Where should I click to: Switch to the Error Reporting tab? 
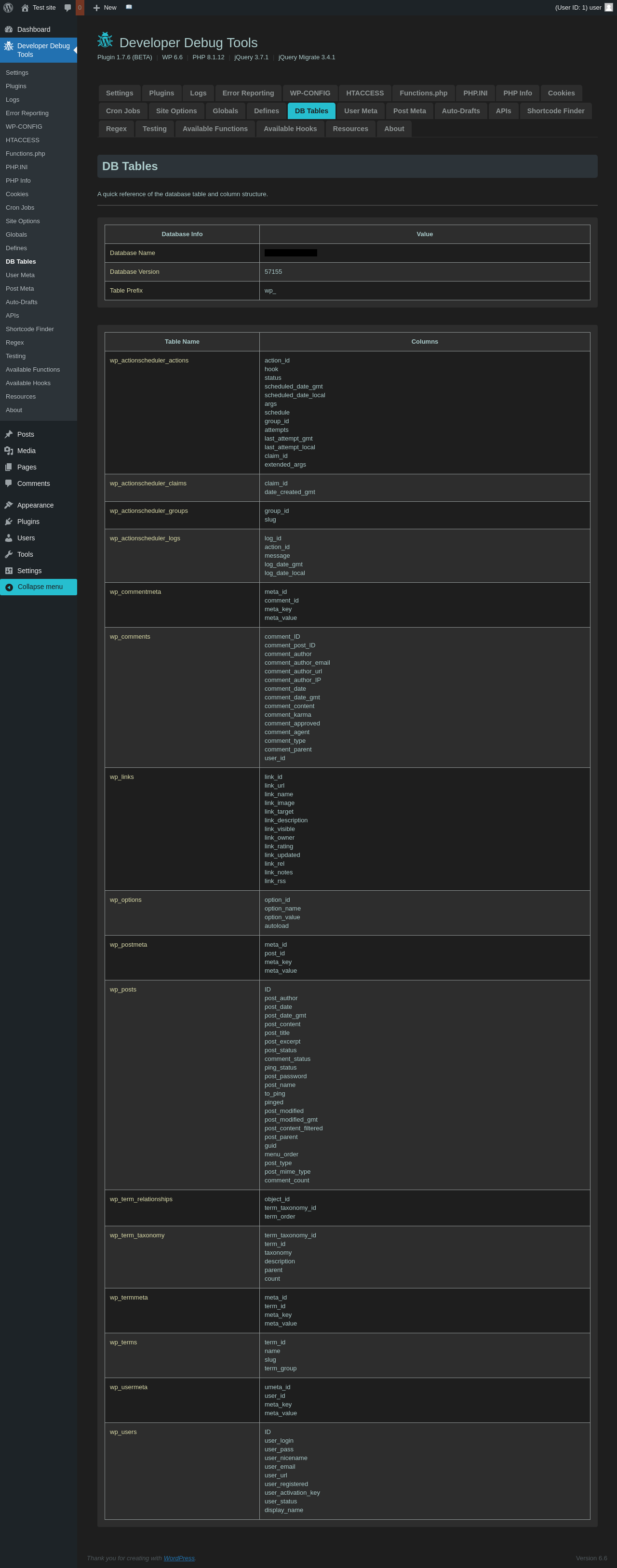[248, 93]
